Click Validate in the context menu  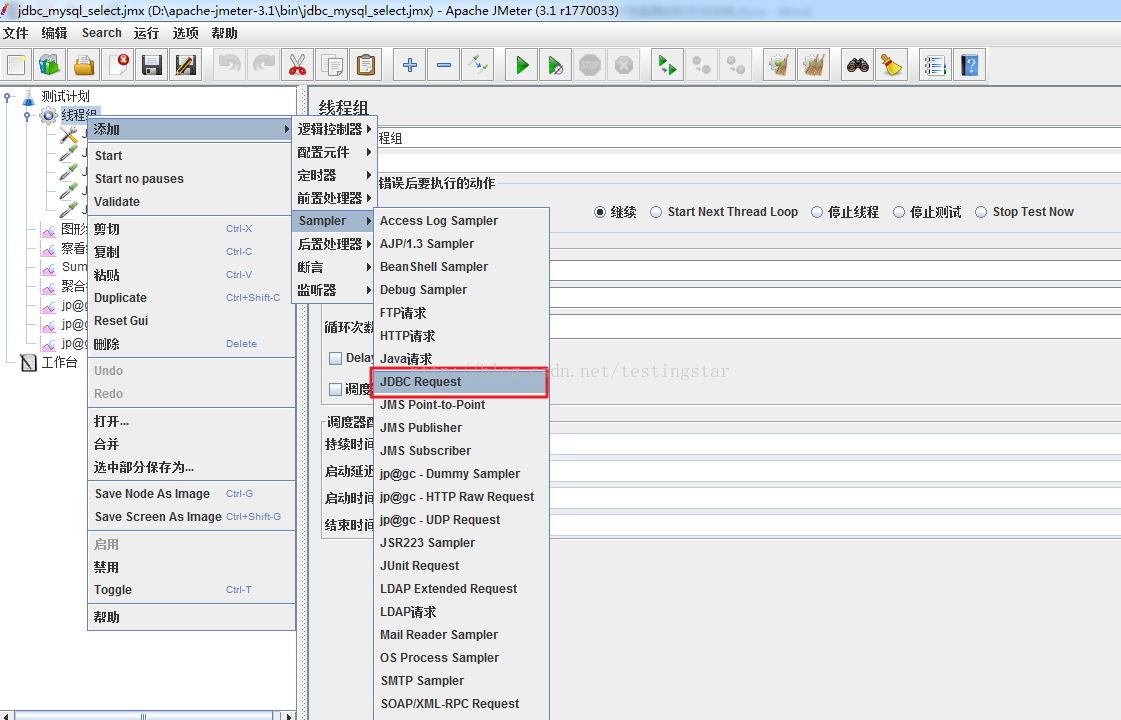[x=191, y=202]
